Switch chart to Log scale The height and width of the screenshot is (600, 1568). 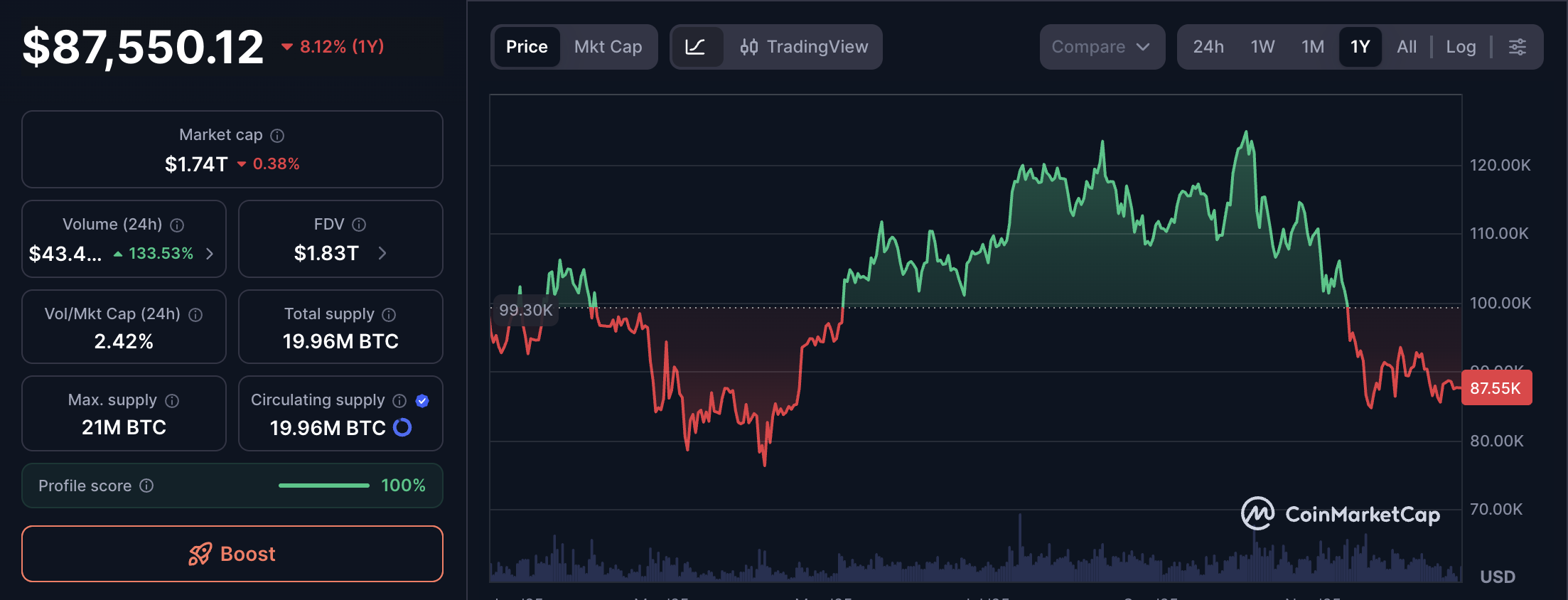point(1461,46)
